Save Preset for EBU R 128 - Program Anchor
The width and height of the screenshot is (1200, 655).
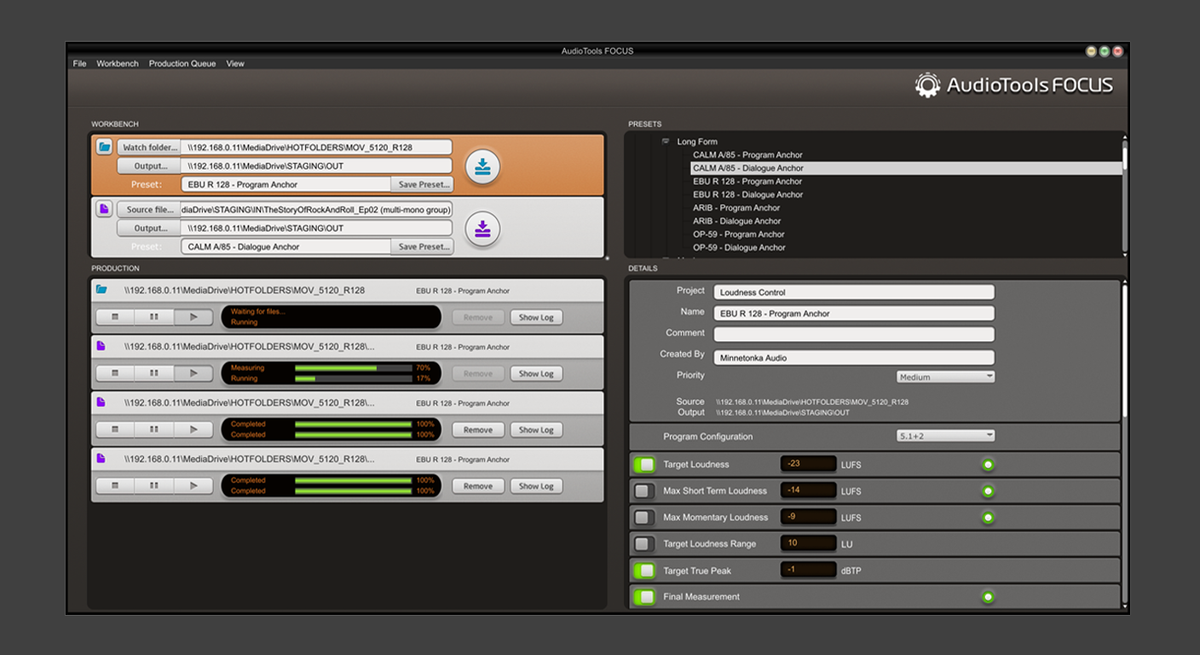pyautogui.click(x=422, y=185)
